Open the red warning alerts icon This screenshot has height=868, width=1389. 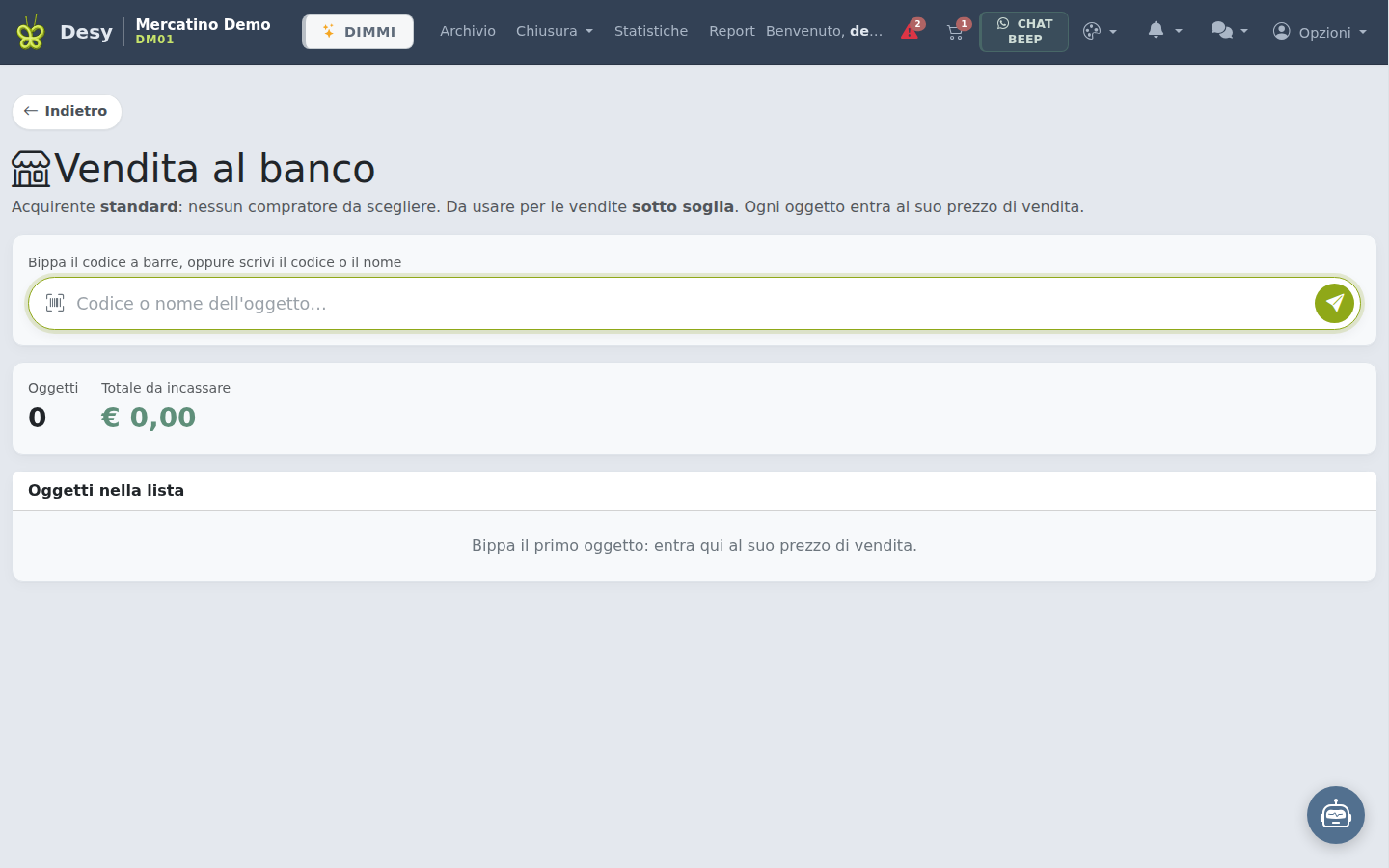[x=911, y=31]
